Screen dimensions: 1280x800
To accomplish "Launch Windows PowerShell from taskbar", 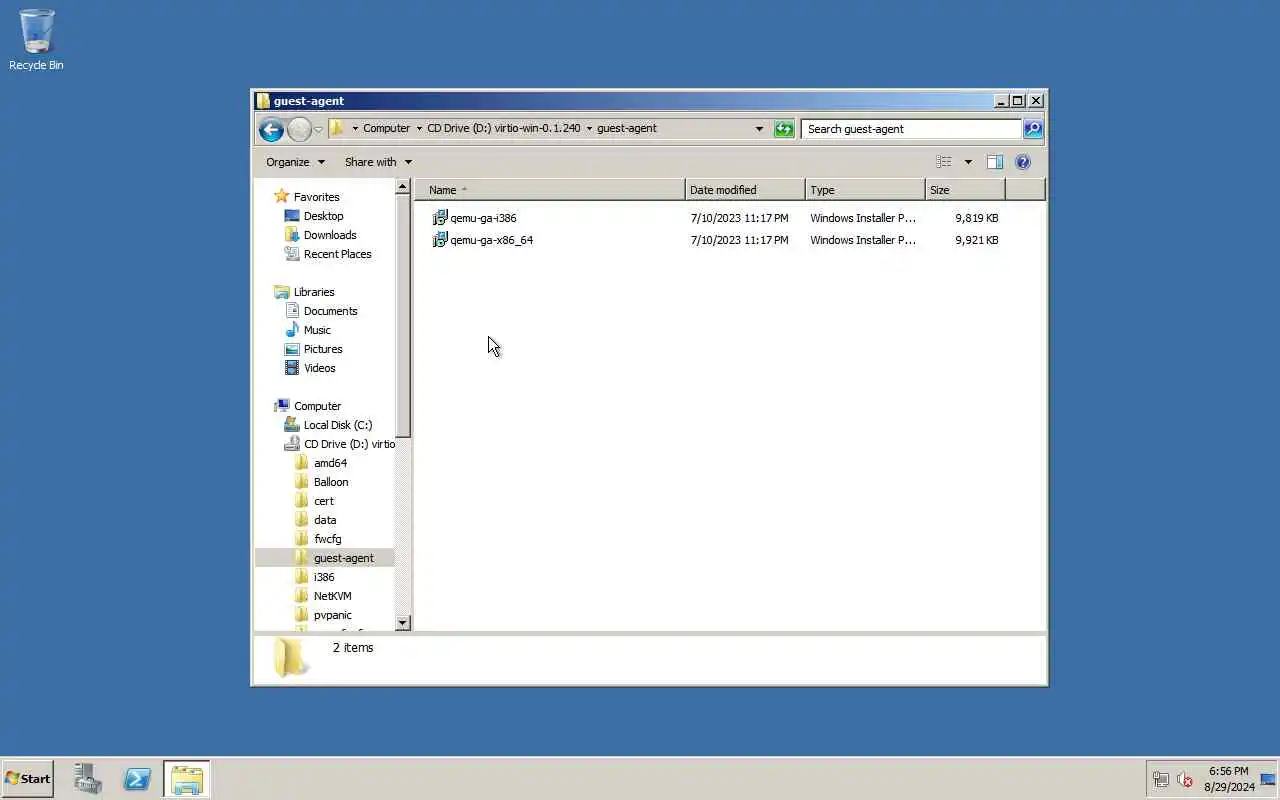I will 137,779.
